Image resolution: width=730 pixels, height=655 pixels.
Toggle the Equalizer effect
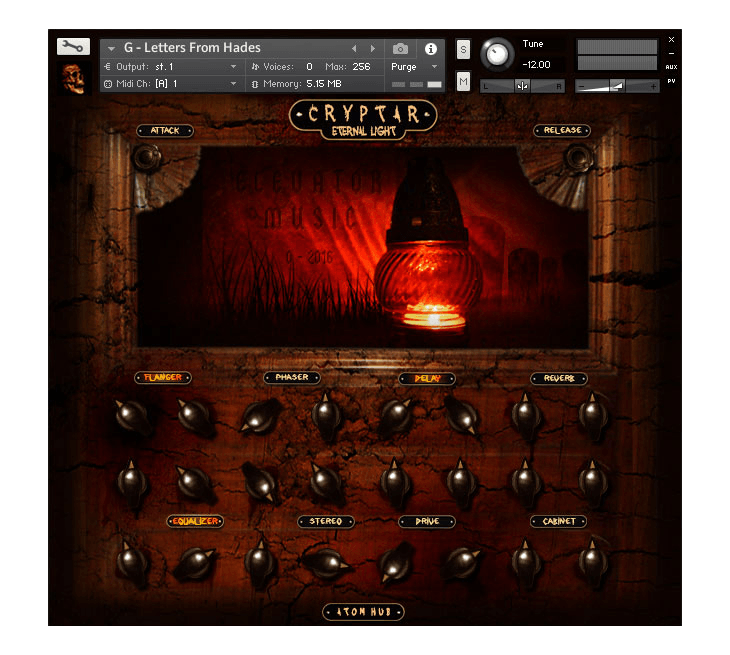coord(194,521)
